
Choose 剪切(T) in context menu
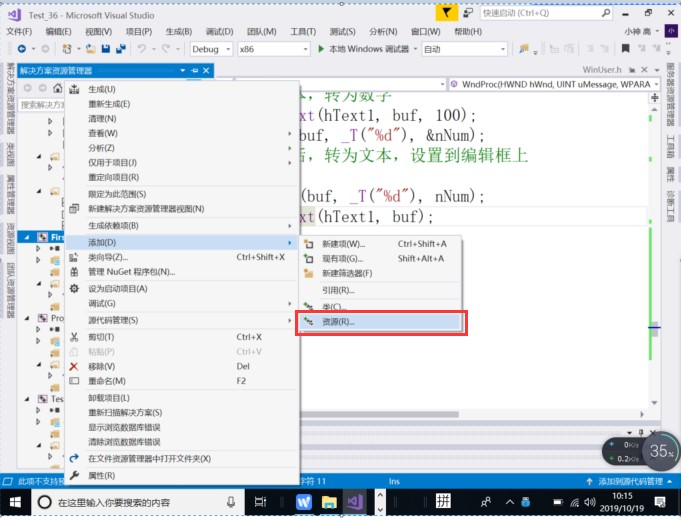coord(182,337)
